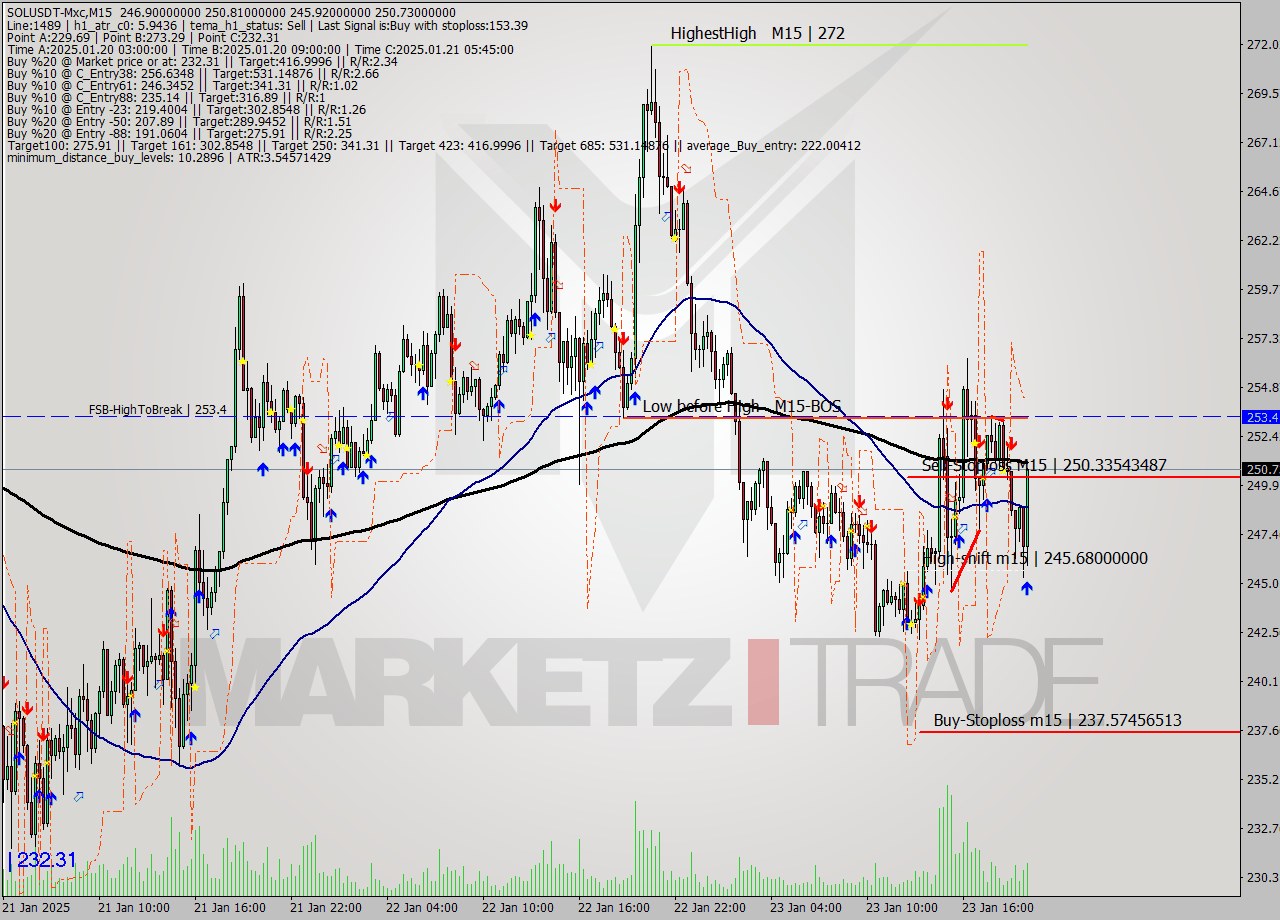This screenshot has height=920, width=1280.
Task: Click the 22 Jan 10:00 time label
Action: 518,907
